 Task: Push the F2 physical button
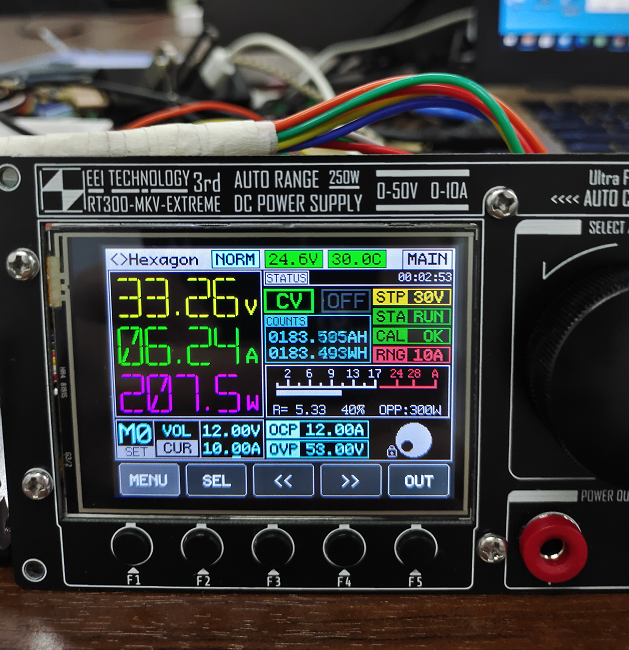[x=202, y=546]
